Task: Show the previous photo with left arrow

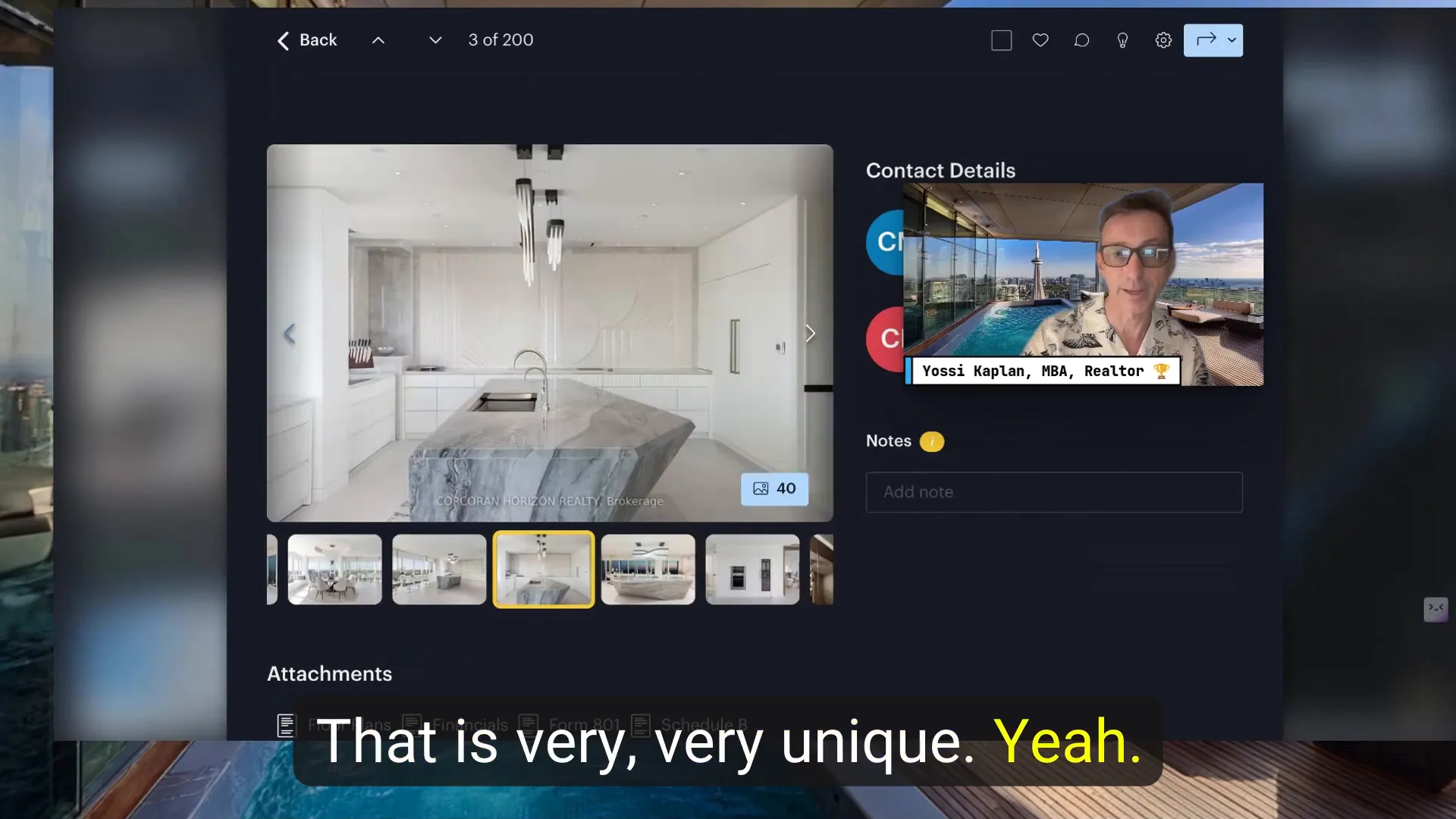Action: [289, 333]
